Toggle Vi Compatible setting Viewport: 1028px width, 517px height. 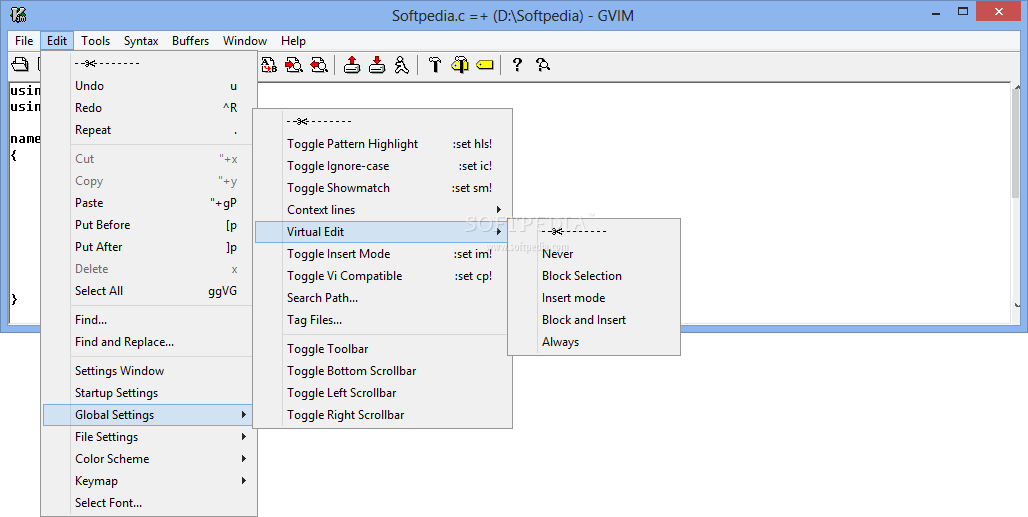[382, 276]
